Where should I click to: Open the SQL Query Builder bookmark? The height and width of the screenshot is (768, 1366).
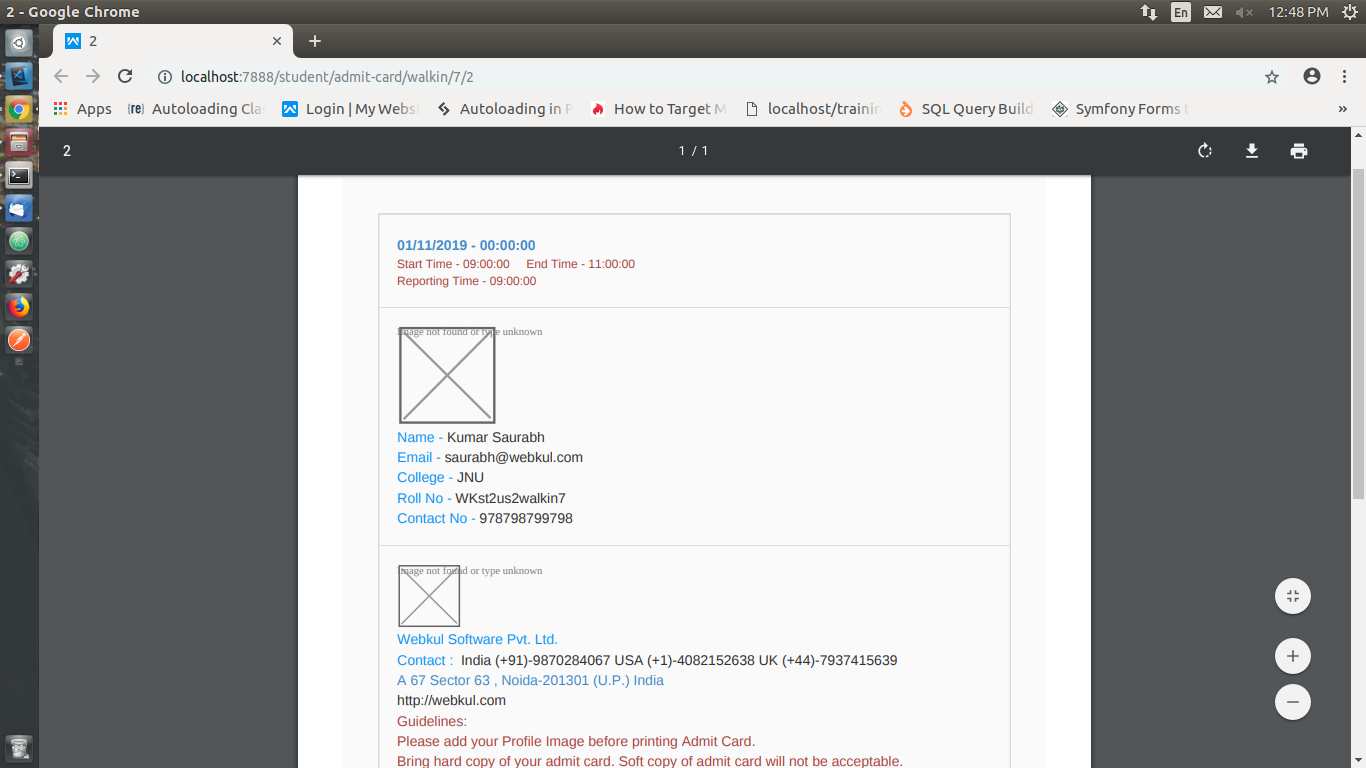pyautogui.click(x=965, y=109)
